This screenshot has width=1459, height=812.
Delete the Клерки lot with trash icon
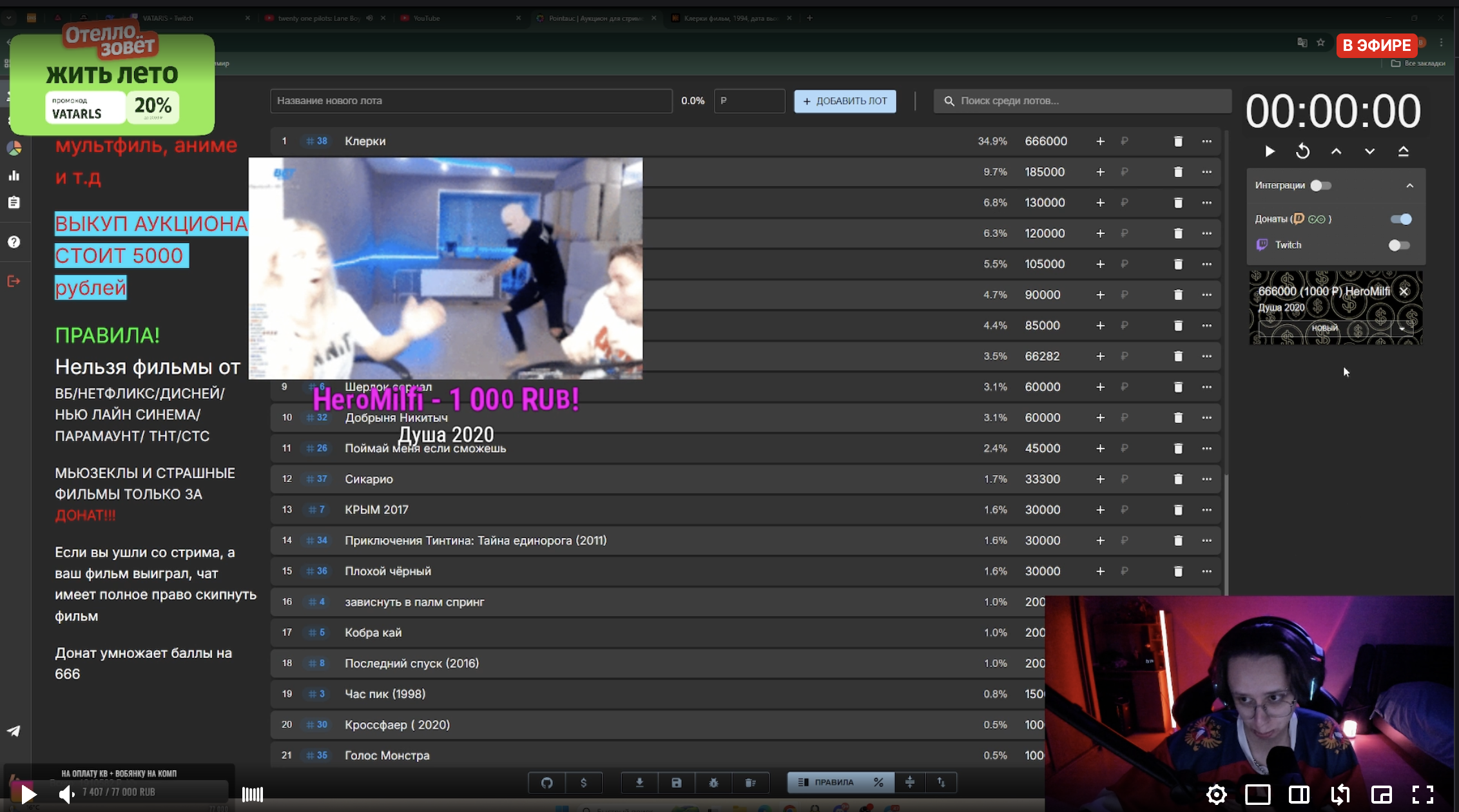click(x=1178, y=141)
